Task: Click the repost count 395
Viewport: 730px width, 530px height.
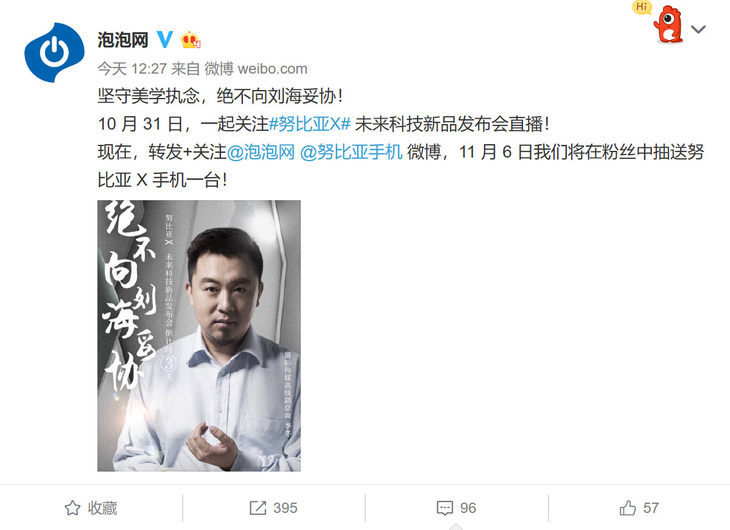Action: (285, 508)
